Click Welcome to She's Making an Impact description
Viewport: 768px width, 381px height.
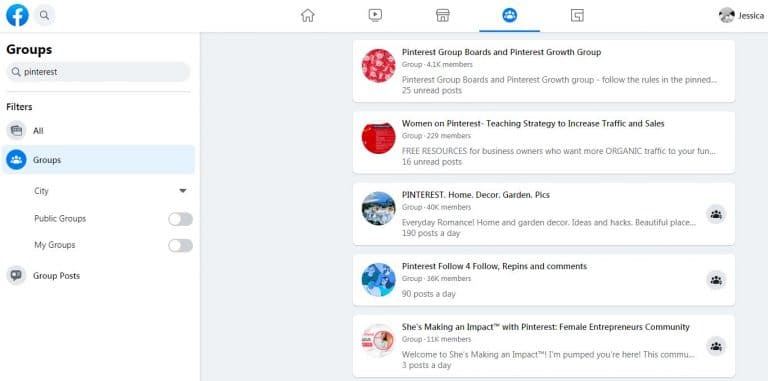coord(548,354)
